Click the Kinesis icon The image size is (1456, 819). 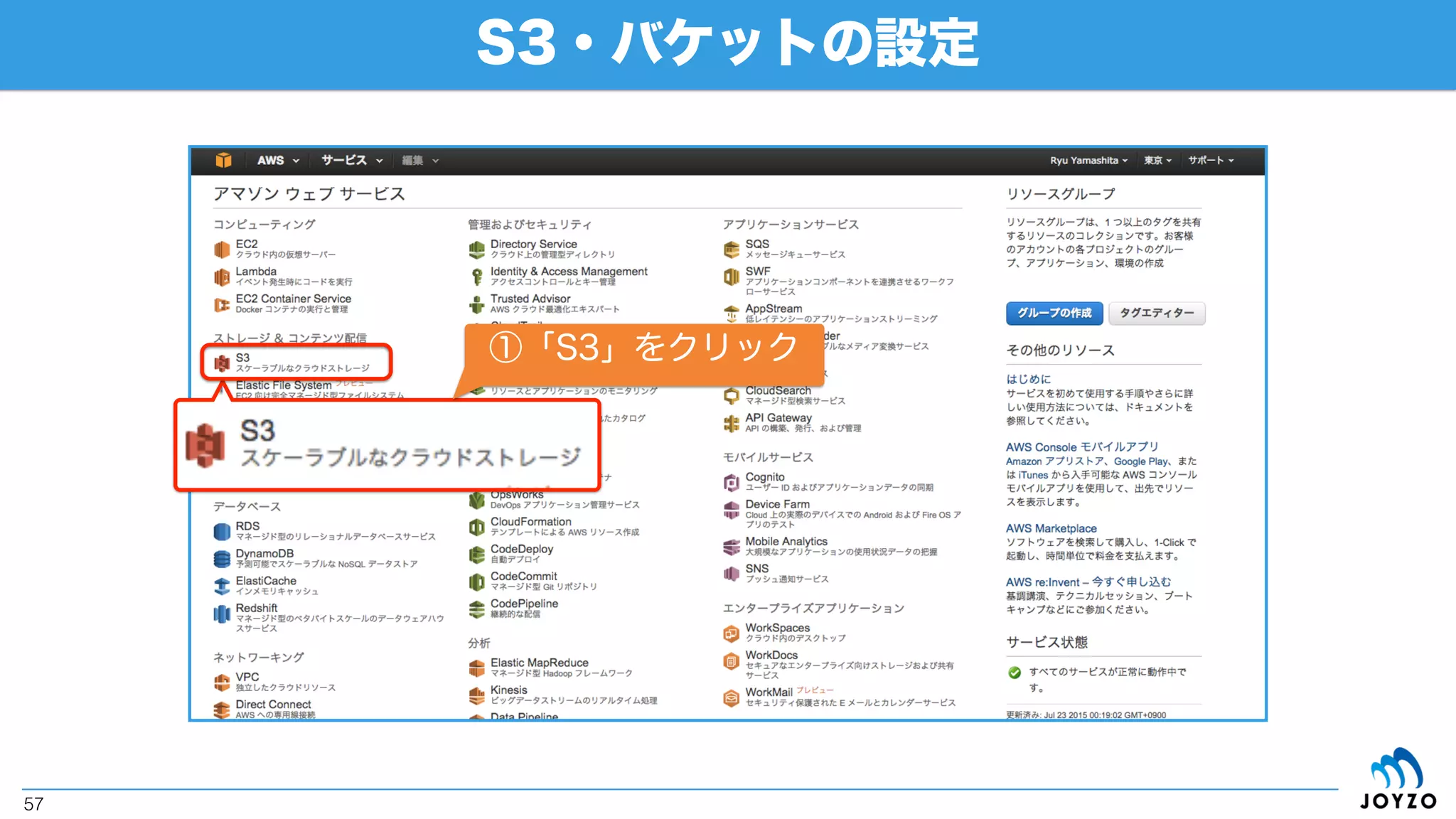coord(476,695)
